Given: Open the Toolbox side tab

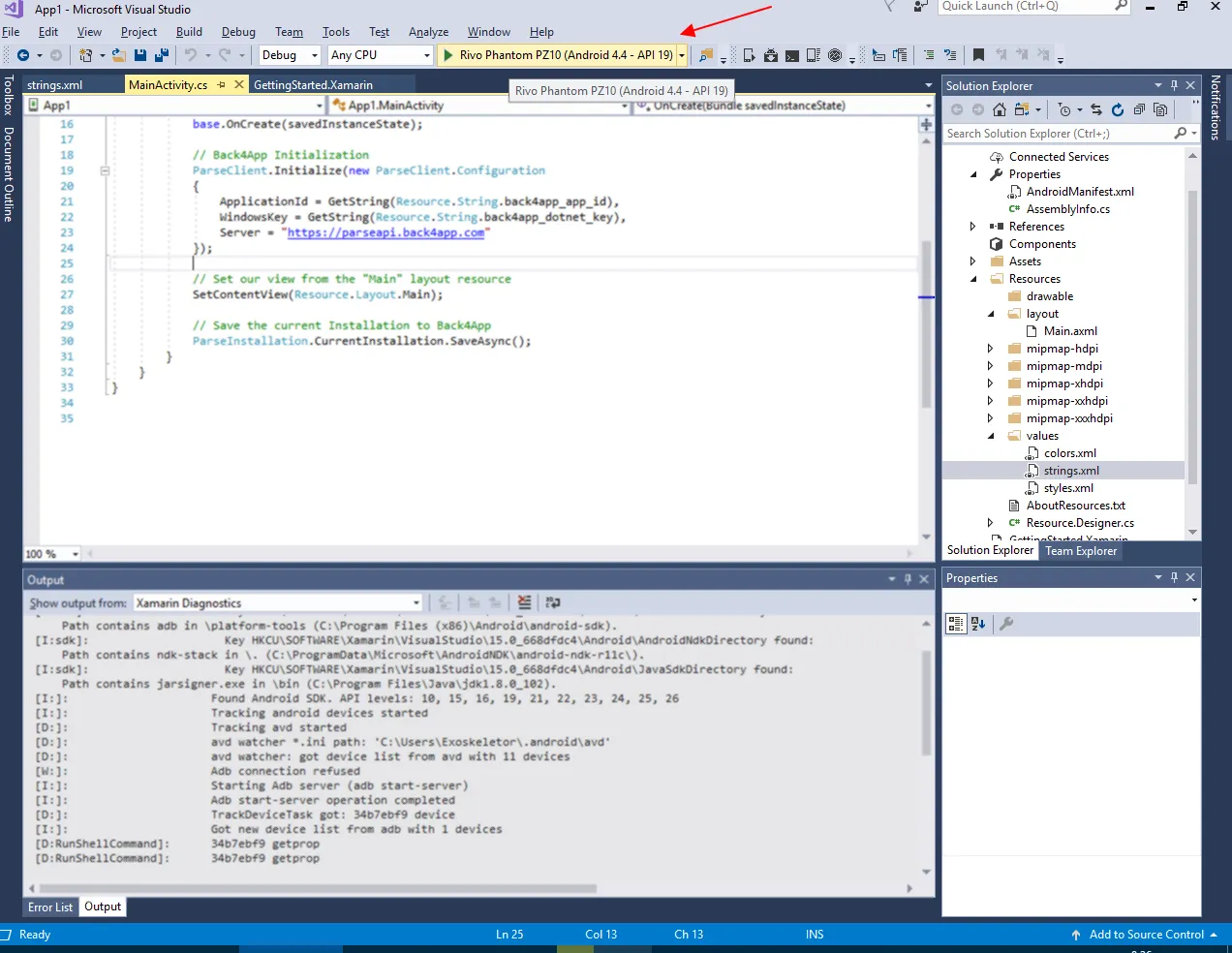Looking at the screenshot, I should click(9, 95).
